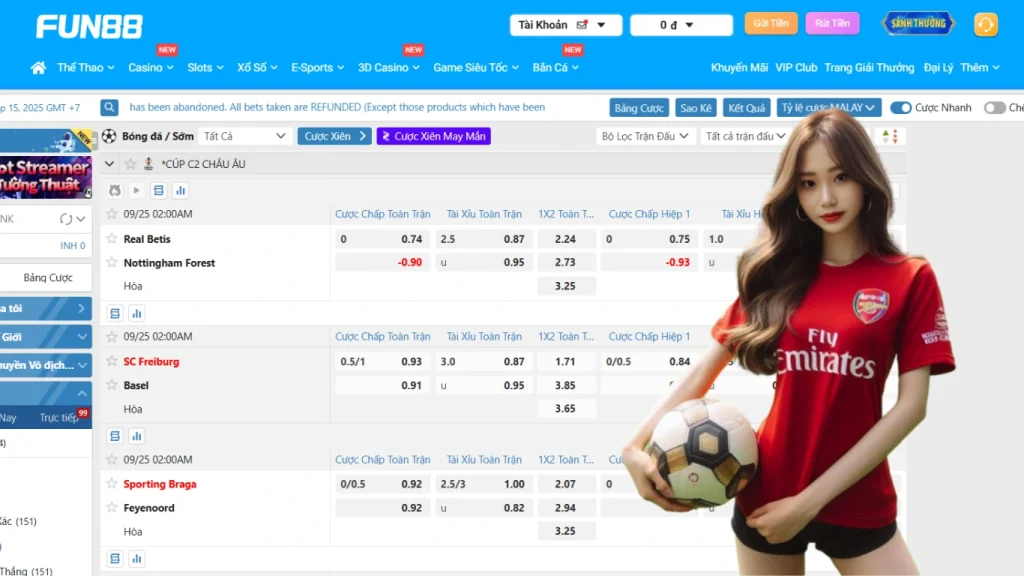
Task: Open the 3D Casino menu
Action: 389,67
